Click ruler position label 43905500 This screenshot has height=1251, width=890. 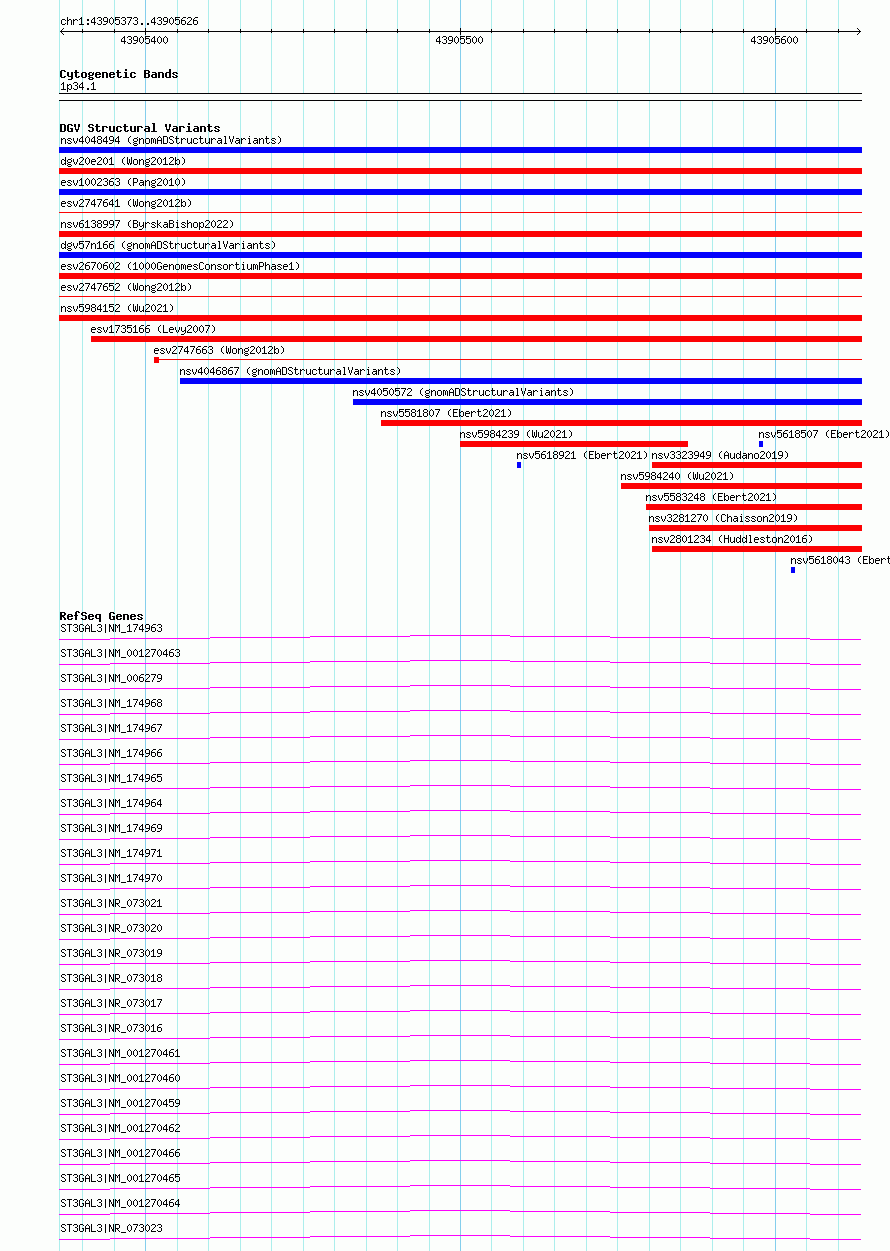pyautogui.click(x=460, y=40)
